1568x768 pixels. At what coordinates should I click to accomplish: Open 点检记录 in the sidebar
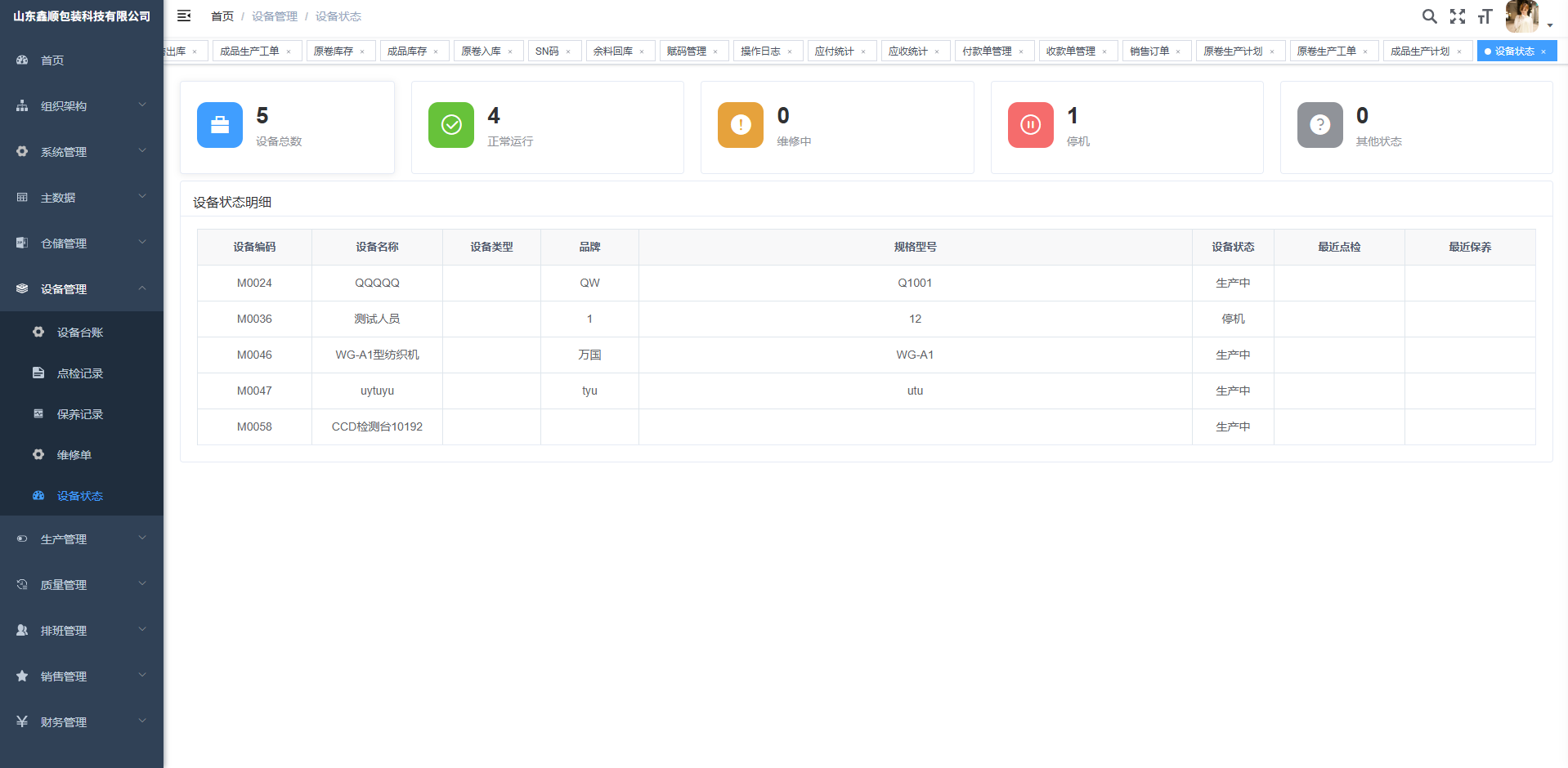82,373
